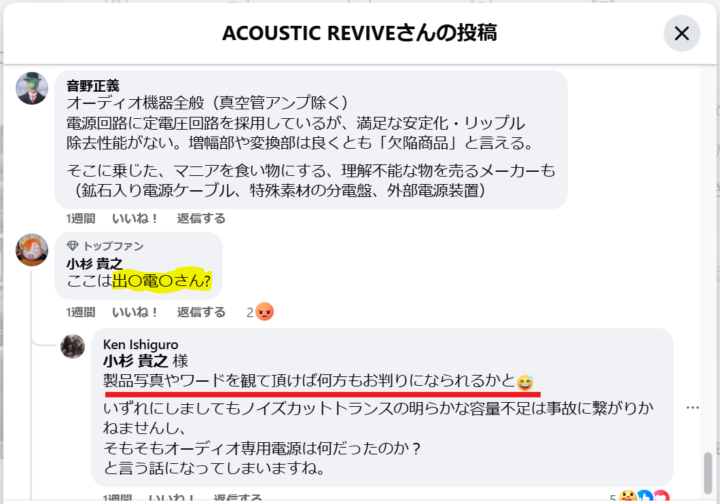Open 音野正義 name link

click(93, 86)
